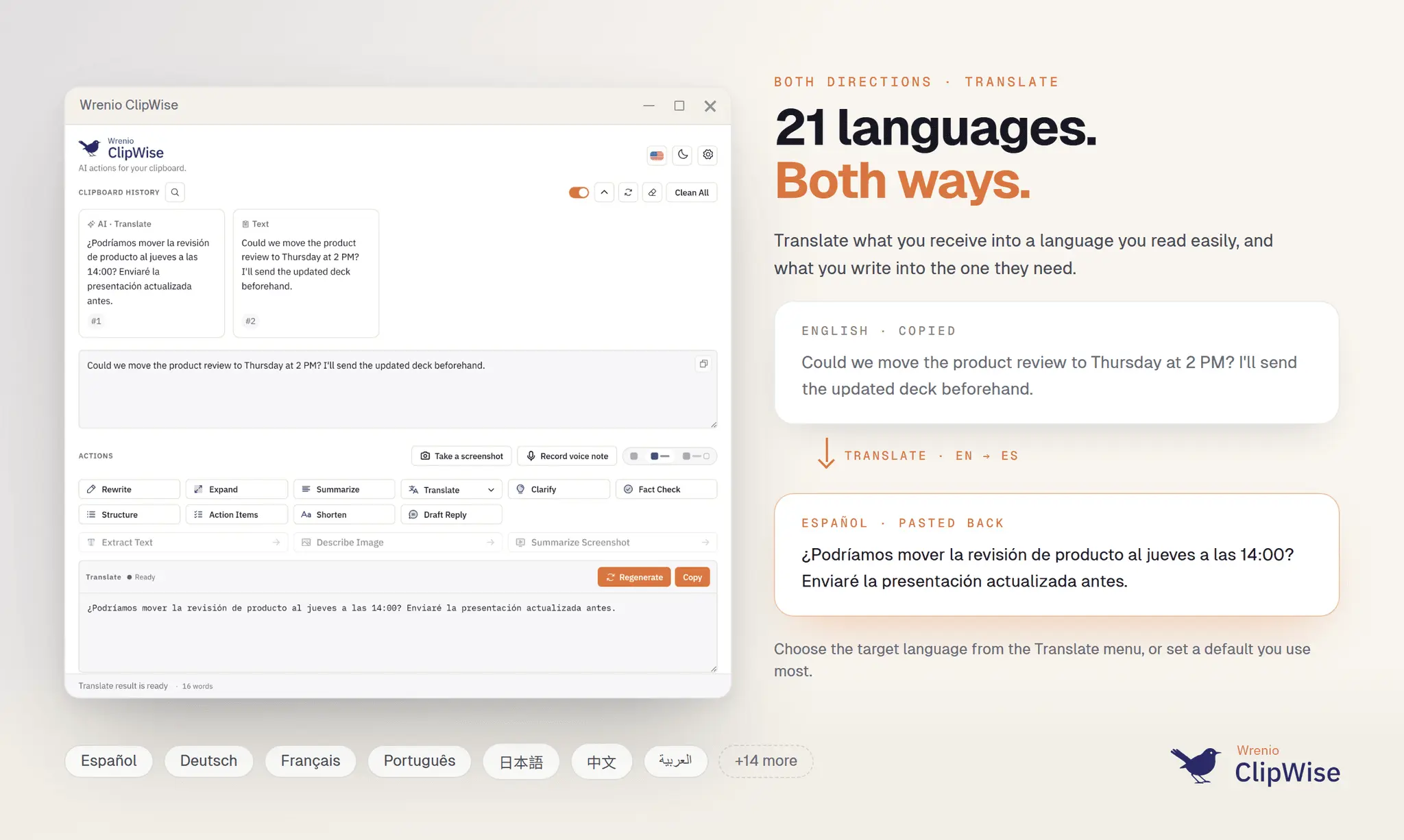Copy the translation result
1404x840 pixels.
tap(692, 578)
